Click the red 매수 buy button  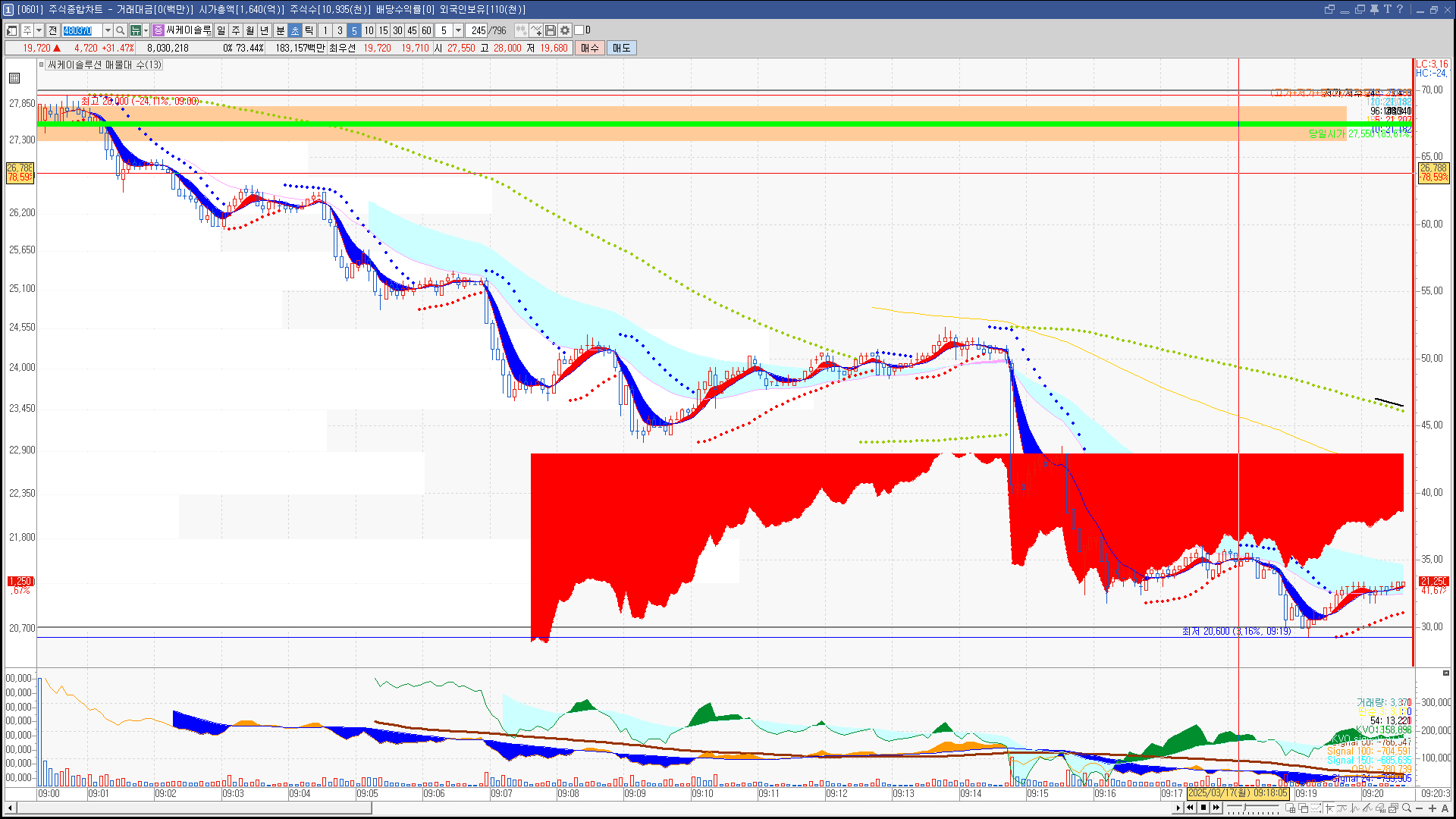(x=590, y=48)
